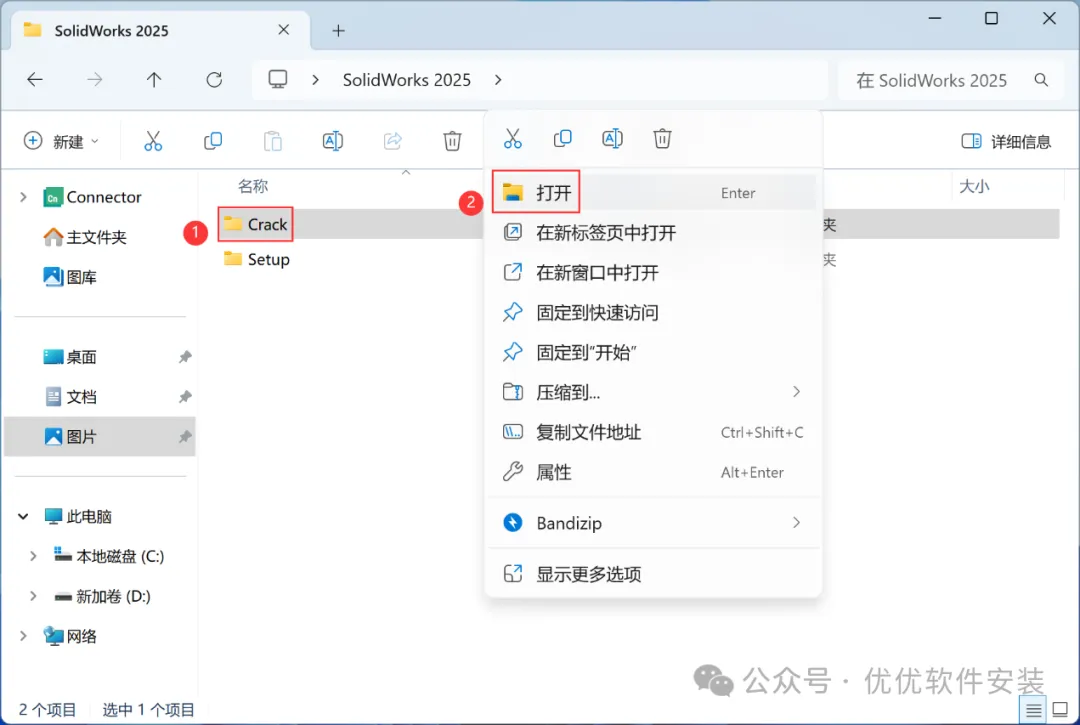Expand the Bandizip submenu
Viewport: 1080px width, 725px height.
pos(796,523)
